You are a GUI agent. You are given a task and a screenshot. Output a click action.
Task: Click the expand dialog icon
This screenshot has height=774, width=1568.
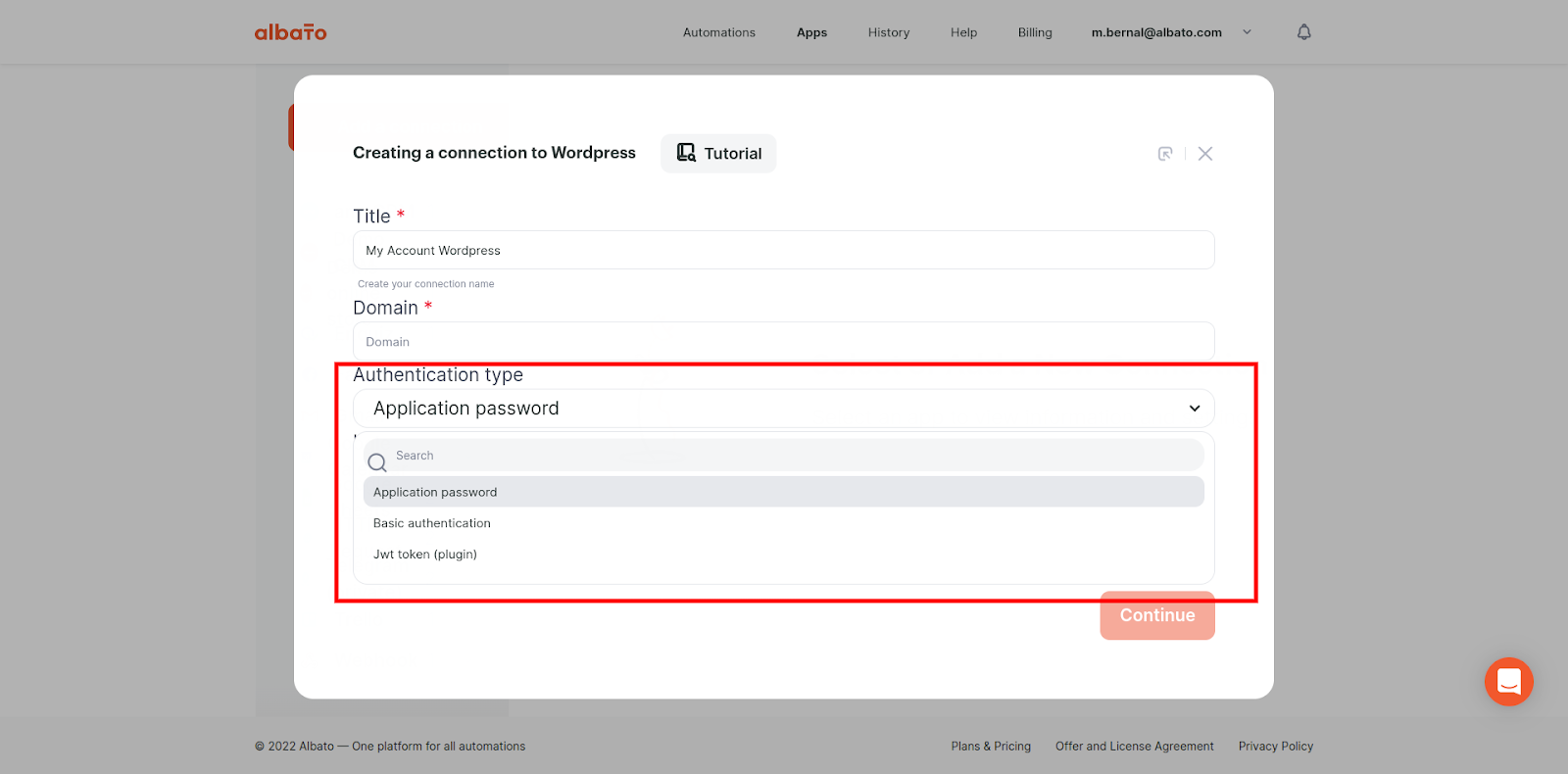(x=1165, y=154)
